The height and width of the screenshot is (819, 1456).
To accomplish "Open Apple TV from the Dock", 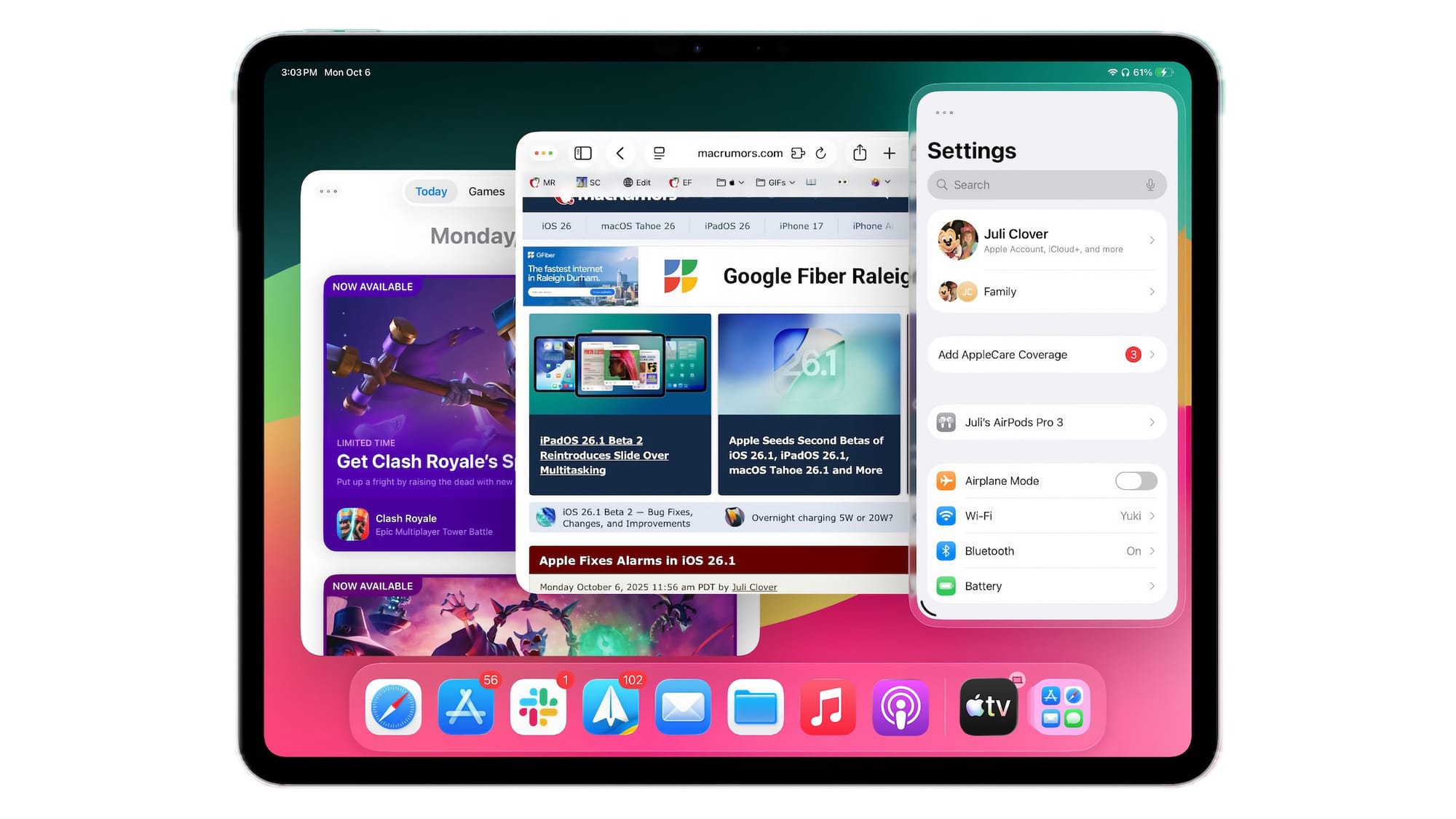I will pyautogui.click(x=988, y=707).
